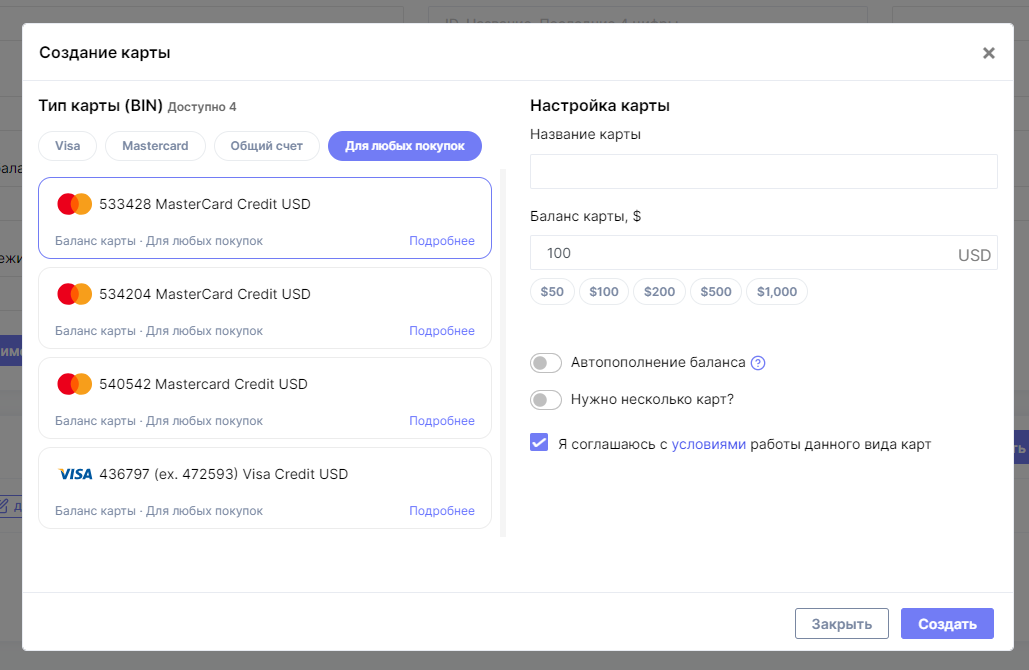Select the Общий счет filter tab
Viewport: 1029px width, 670px height.
(x=266, y=146)
